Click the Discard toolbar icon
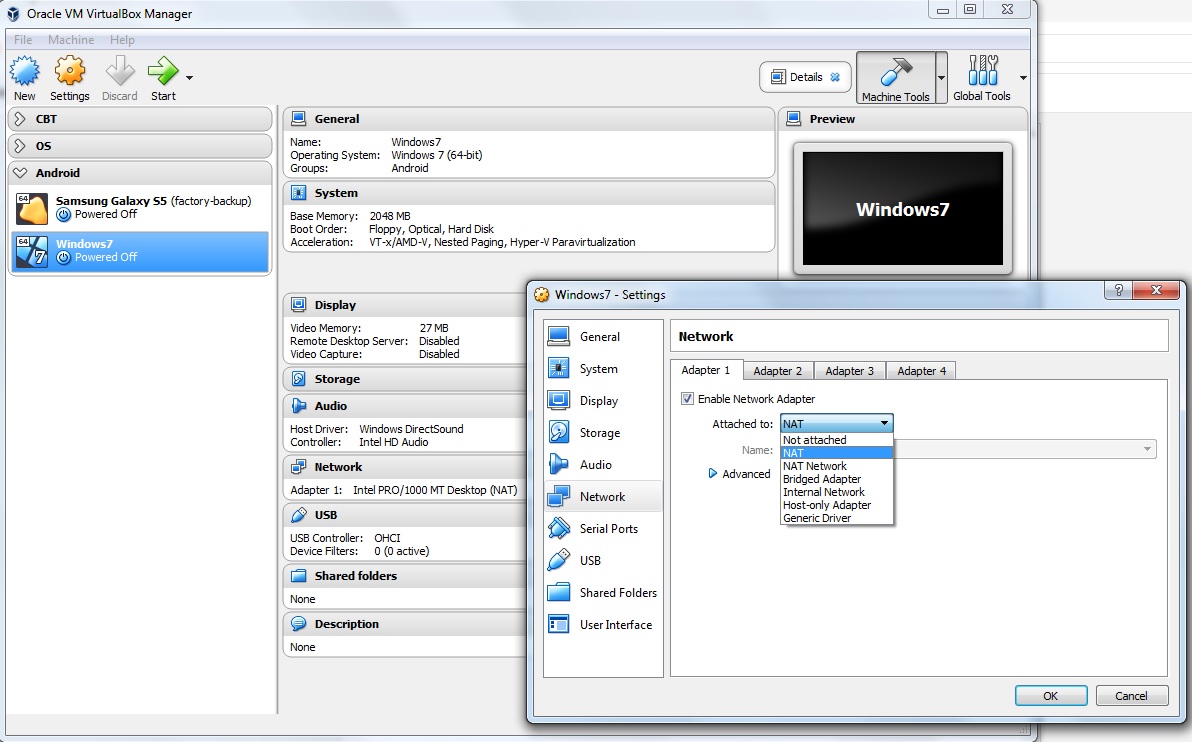 (x=120, y=71)
